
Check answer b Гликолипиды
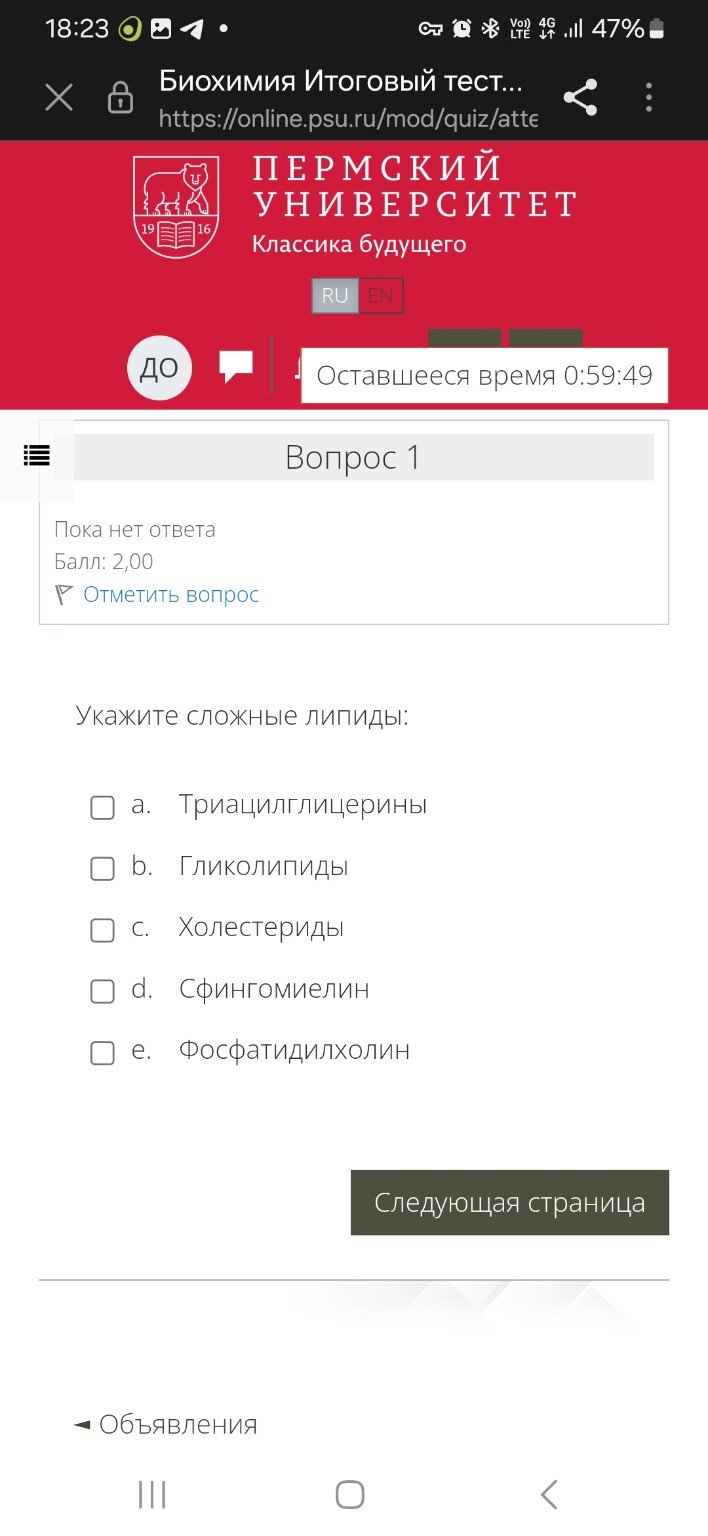(x=102, y=868)
